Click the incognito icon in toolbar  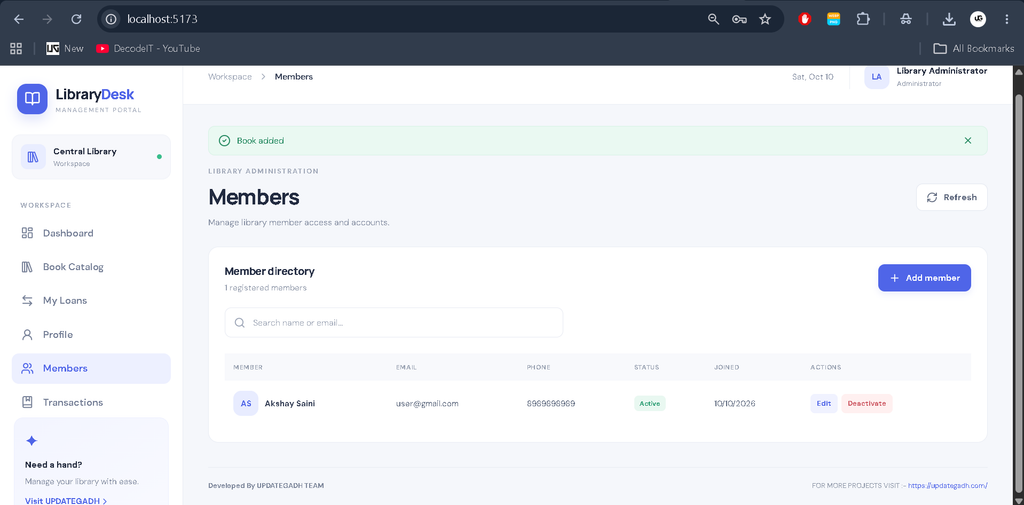click(905, 20)
